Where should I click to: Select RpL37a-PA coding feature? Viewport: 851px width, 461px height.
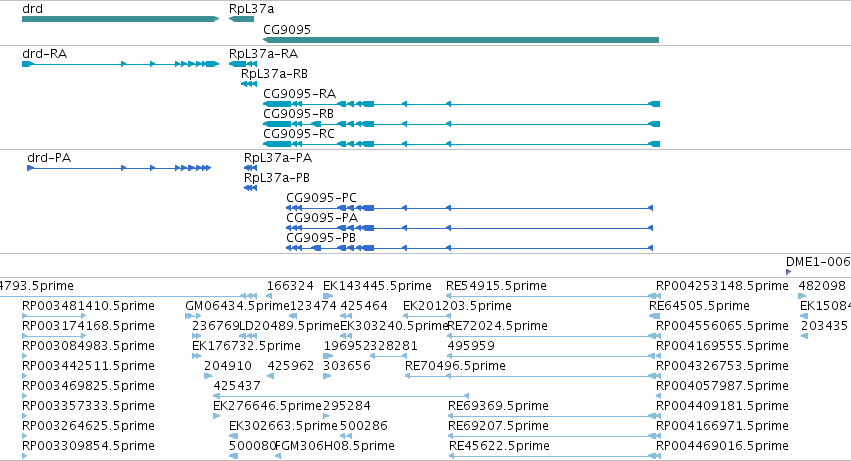[278, 158]
